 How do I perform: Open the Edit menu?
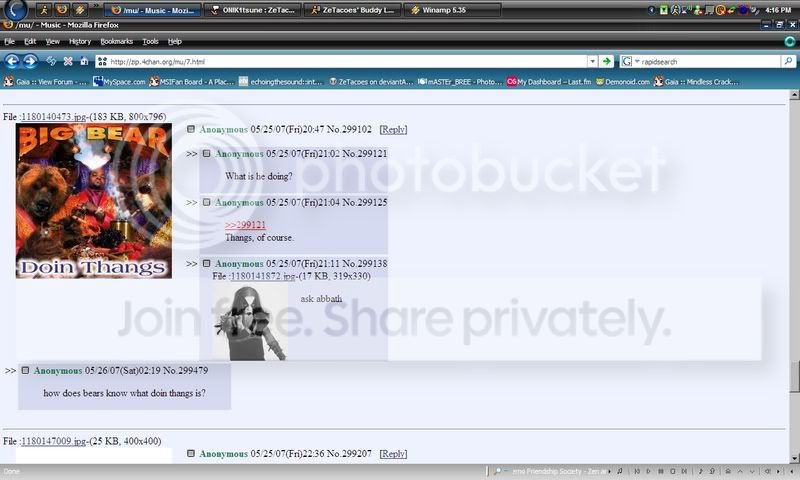30,41
